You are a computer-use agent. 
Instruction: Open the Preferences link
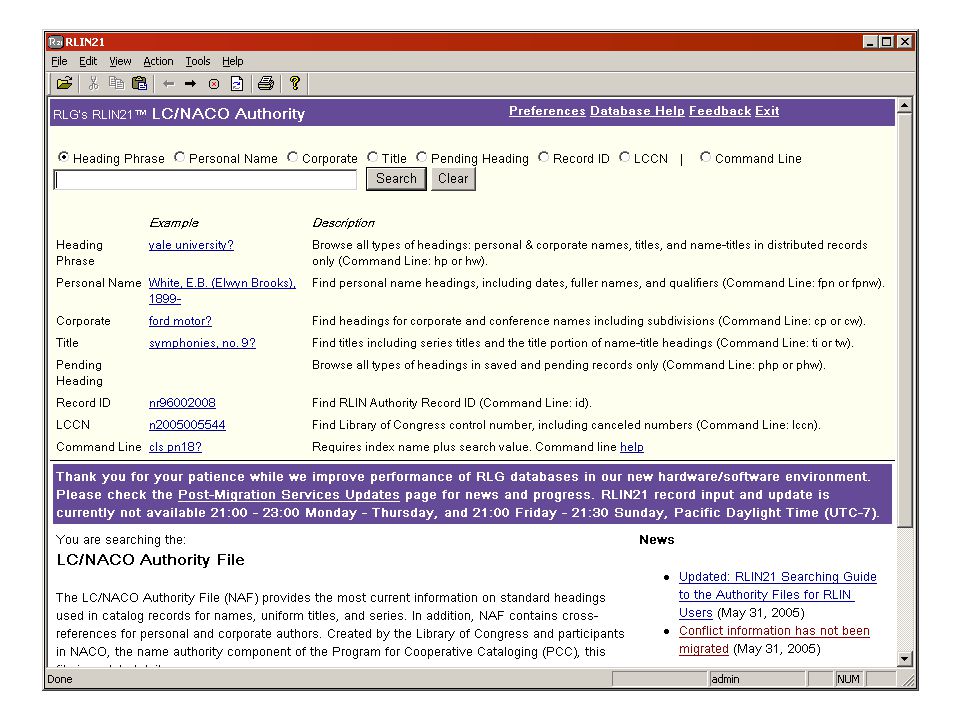tap(547, 111)
